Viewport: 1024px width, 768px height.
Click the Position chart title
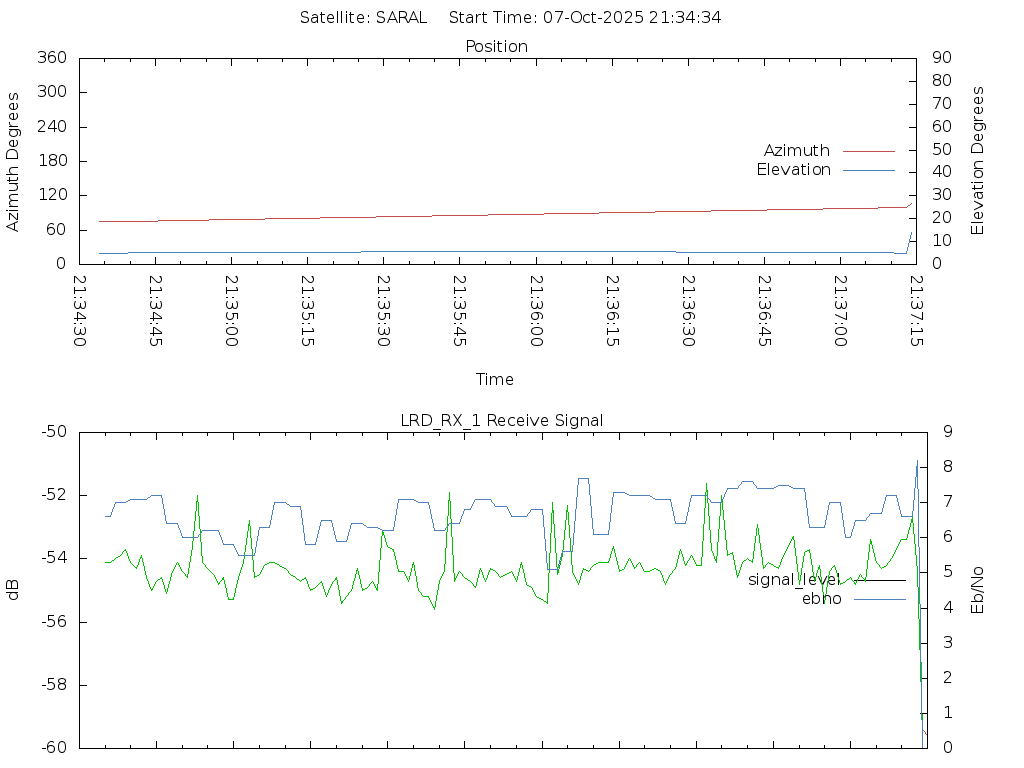pos(496,46)
